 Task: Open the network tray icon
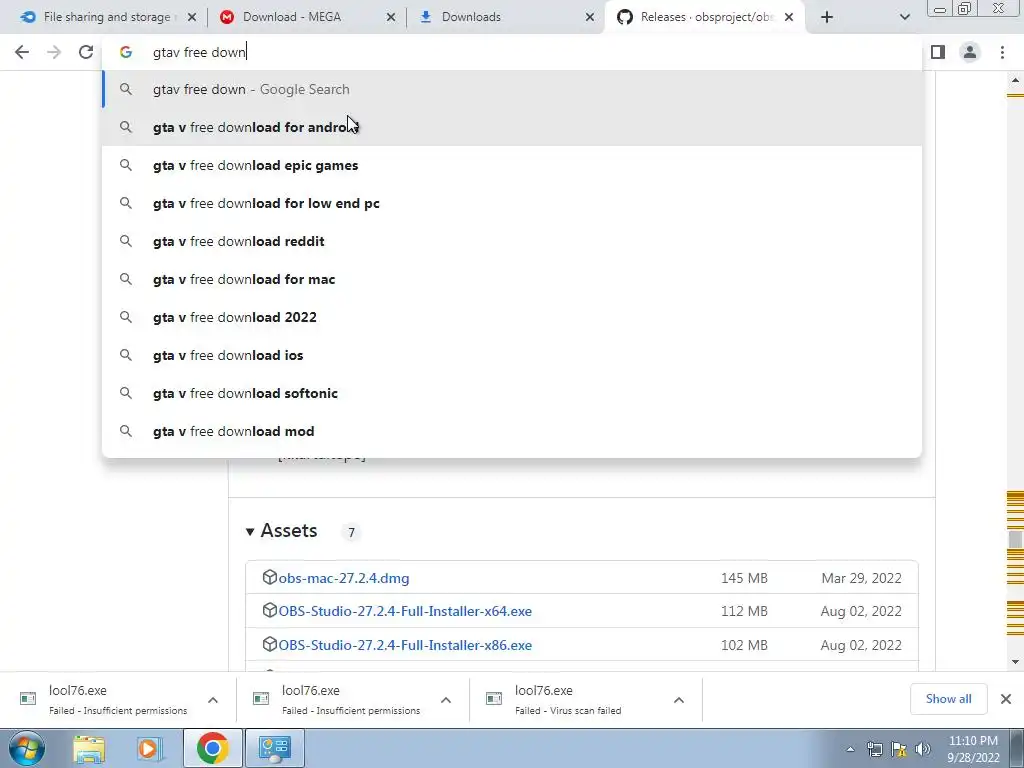tap(874, 749)
